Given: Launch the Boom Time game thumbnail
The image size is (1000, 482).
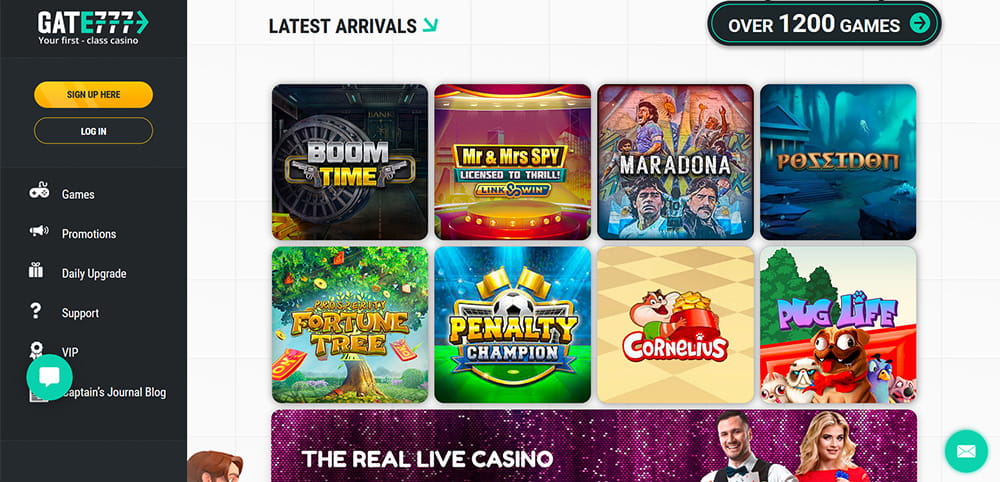Looking at the screenshot, I should pos(350,162).
